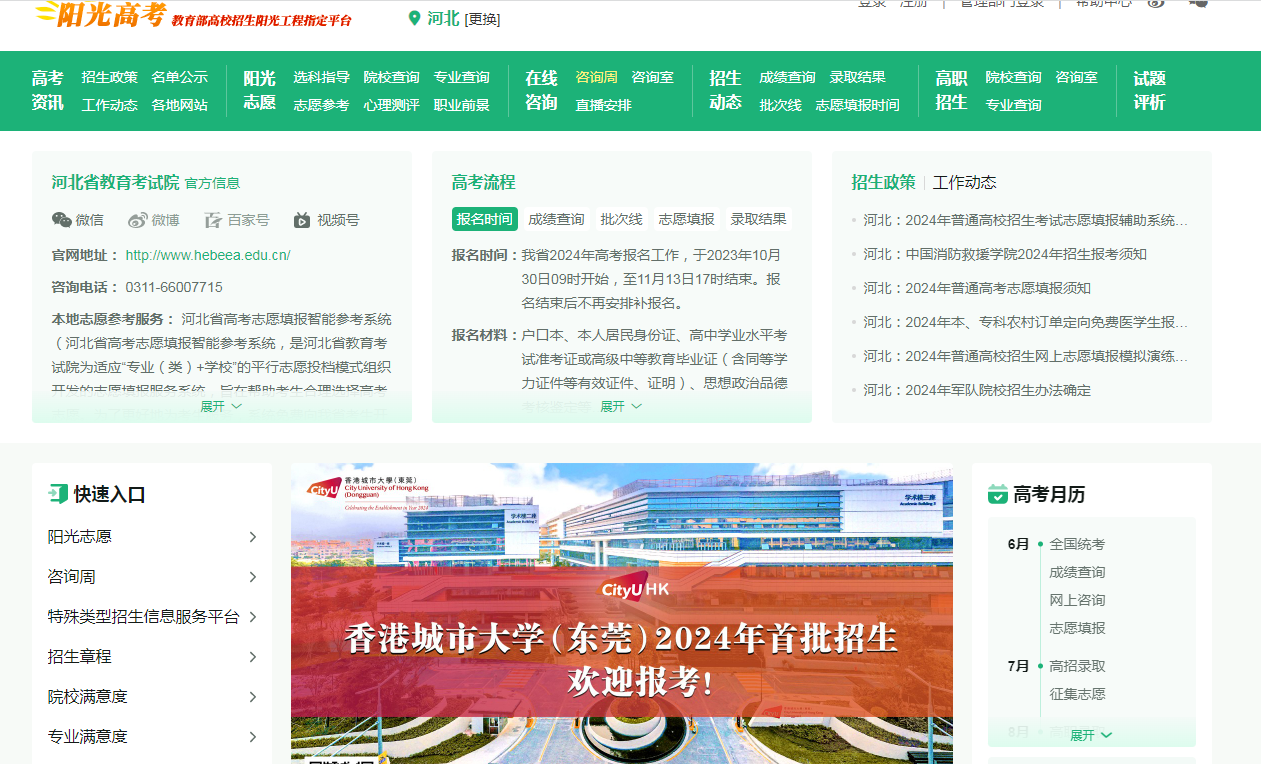Open 职业前景 in the navigation bar
Image resolution: width=1261 pixels, height=764 pixels.
click(462, 105)
